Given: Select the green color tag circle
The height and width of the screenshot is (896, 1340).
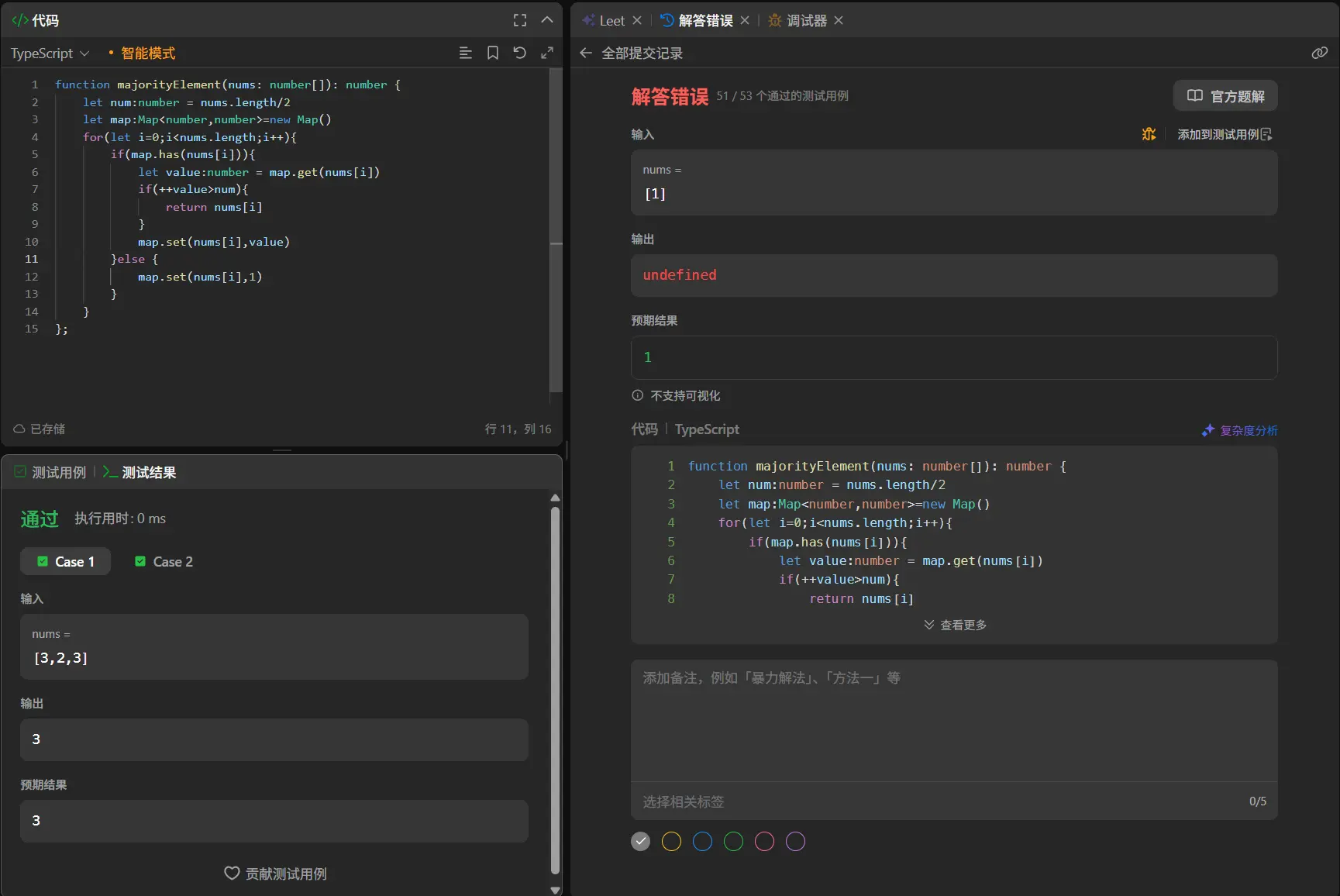Looking at the screenshot, I should pyautogui.click(x=733, y=841).
